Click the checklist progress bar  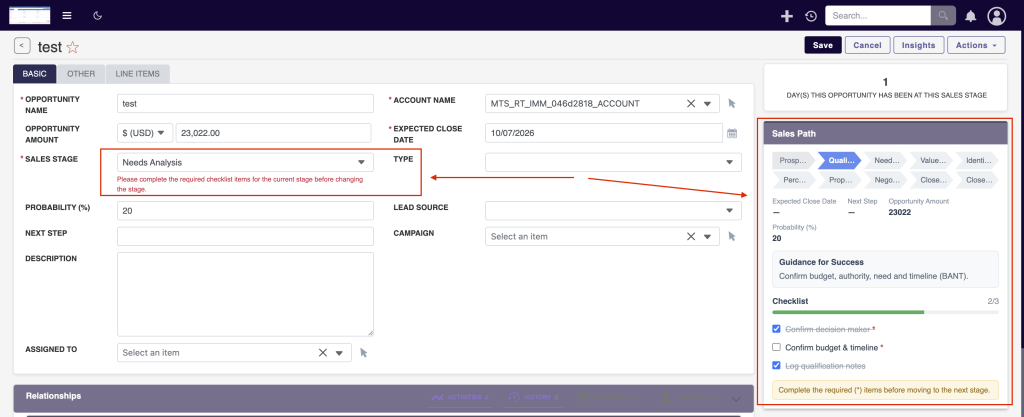coord(886,313)
